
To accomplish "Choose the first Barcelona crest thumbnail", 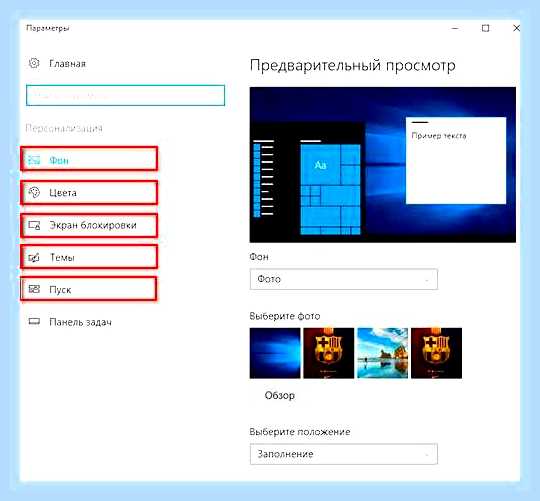I will (x=329, y=353).
